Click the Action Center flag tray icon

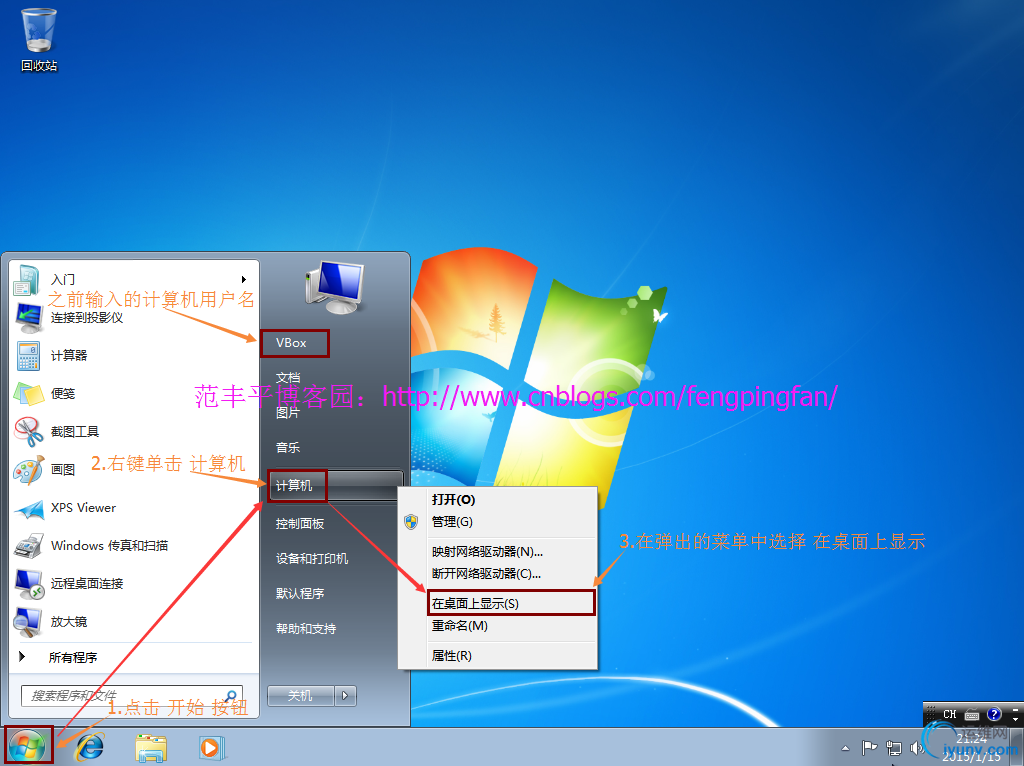tap(869, 748)
